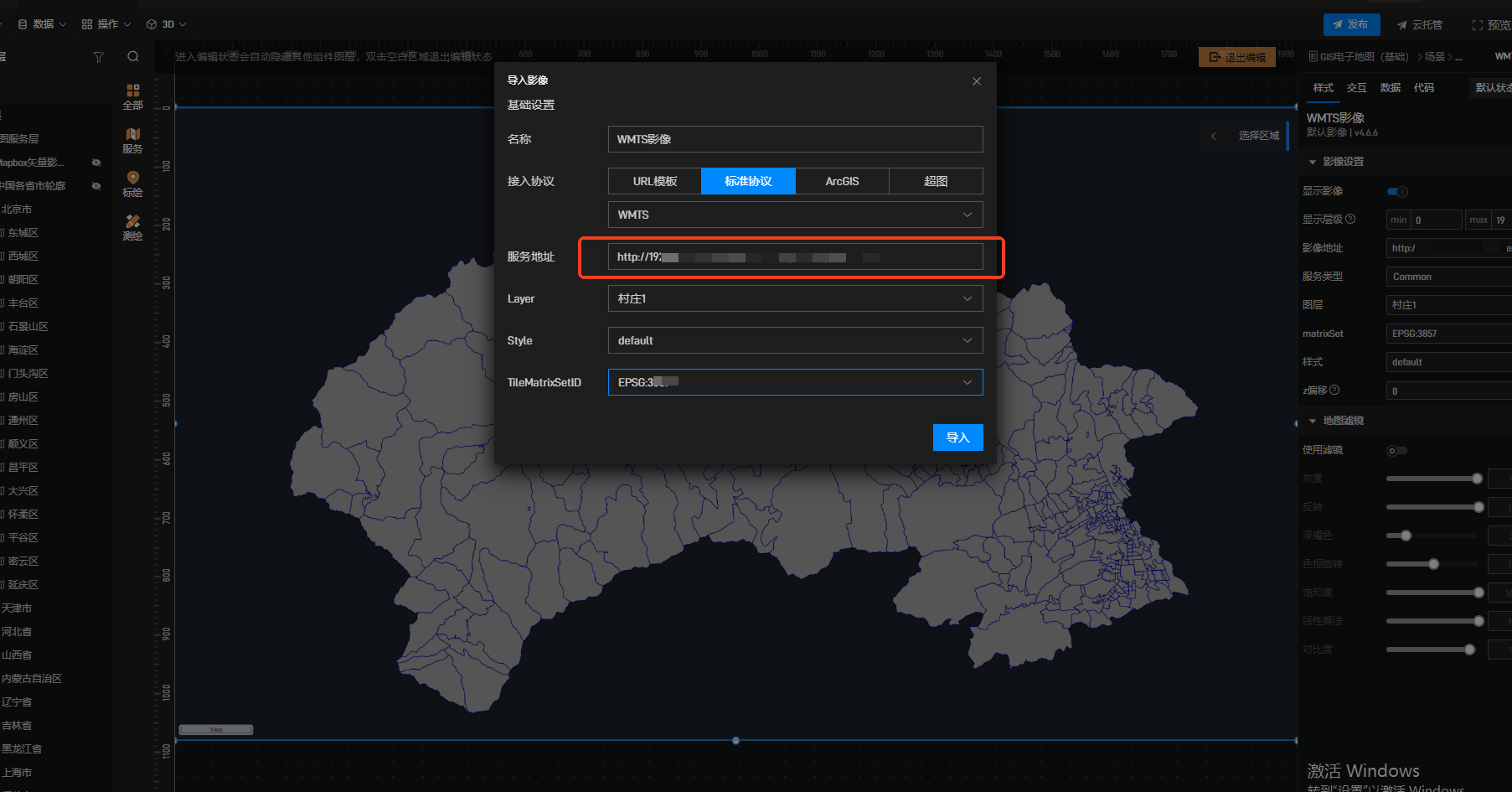The width and height of the screenshot is (1512, 792).
Task: Click the layer filter funnel icon
Action: [x=99, y=57]
